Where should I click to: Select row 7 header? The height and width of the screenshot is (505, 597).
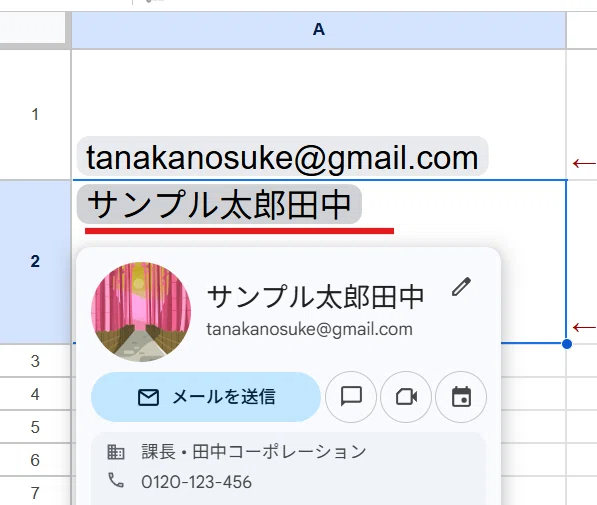[35, 492]
